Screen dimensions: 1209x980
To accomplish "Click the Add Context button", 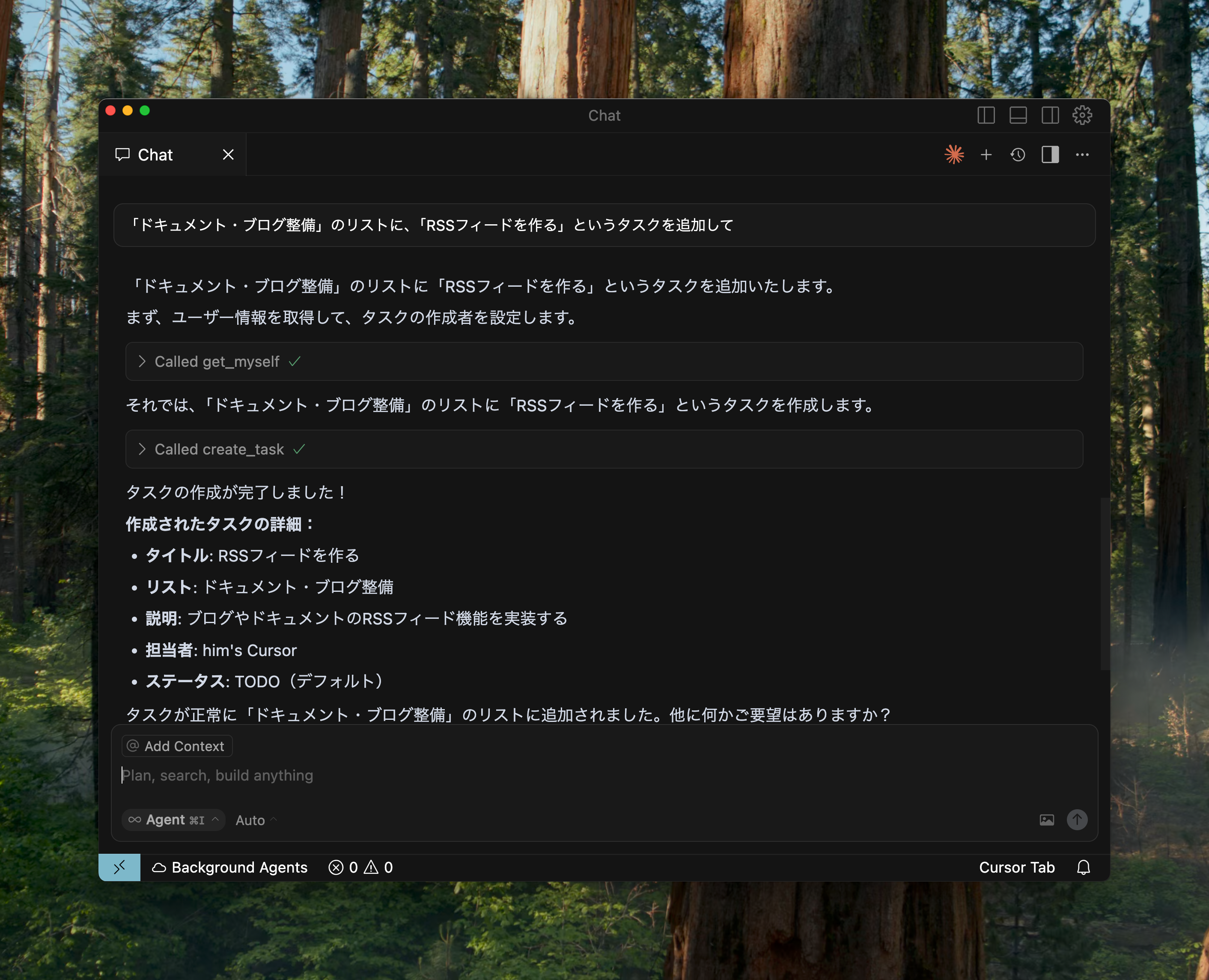I will coord(177,746).
